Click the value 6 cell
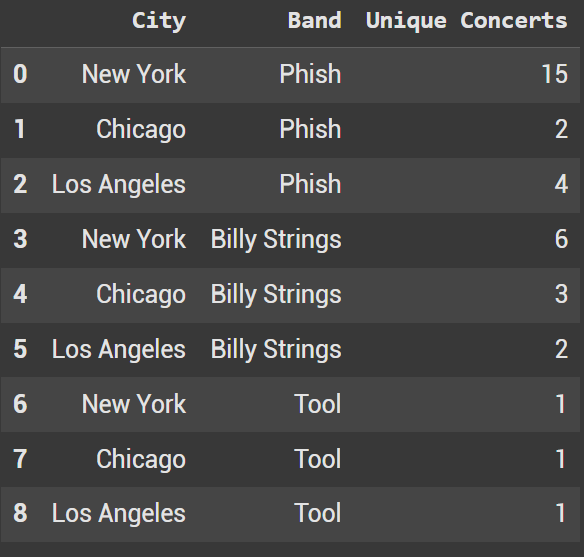This screenshot has height=557, width=584. point(561,239)
